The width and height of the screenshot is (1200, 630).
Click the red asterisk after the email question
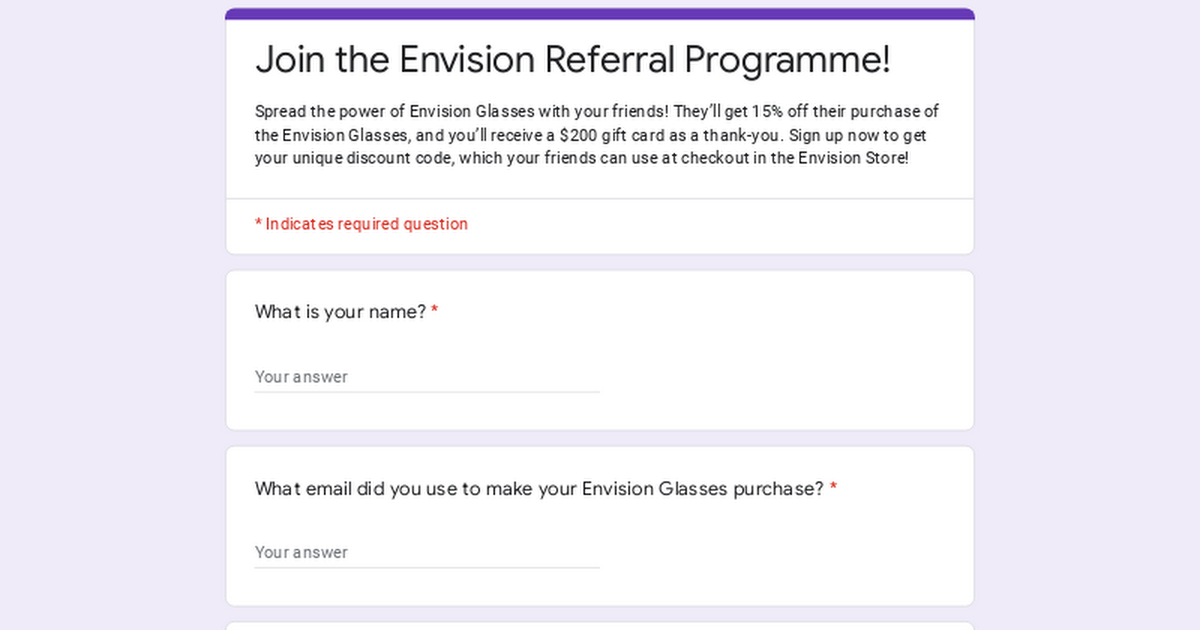pyautogui.click(x=833, y=489)
